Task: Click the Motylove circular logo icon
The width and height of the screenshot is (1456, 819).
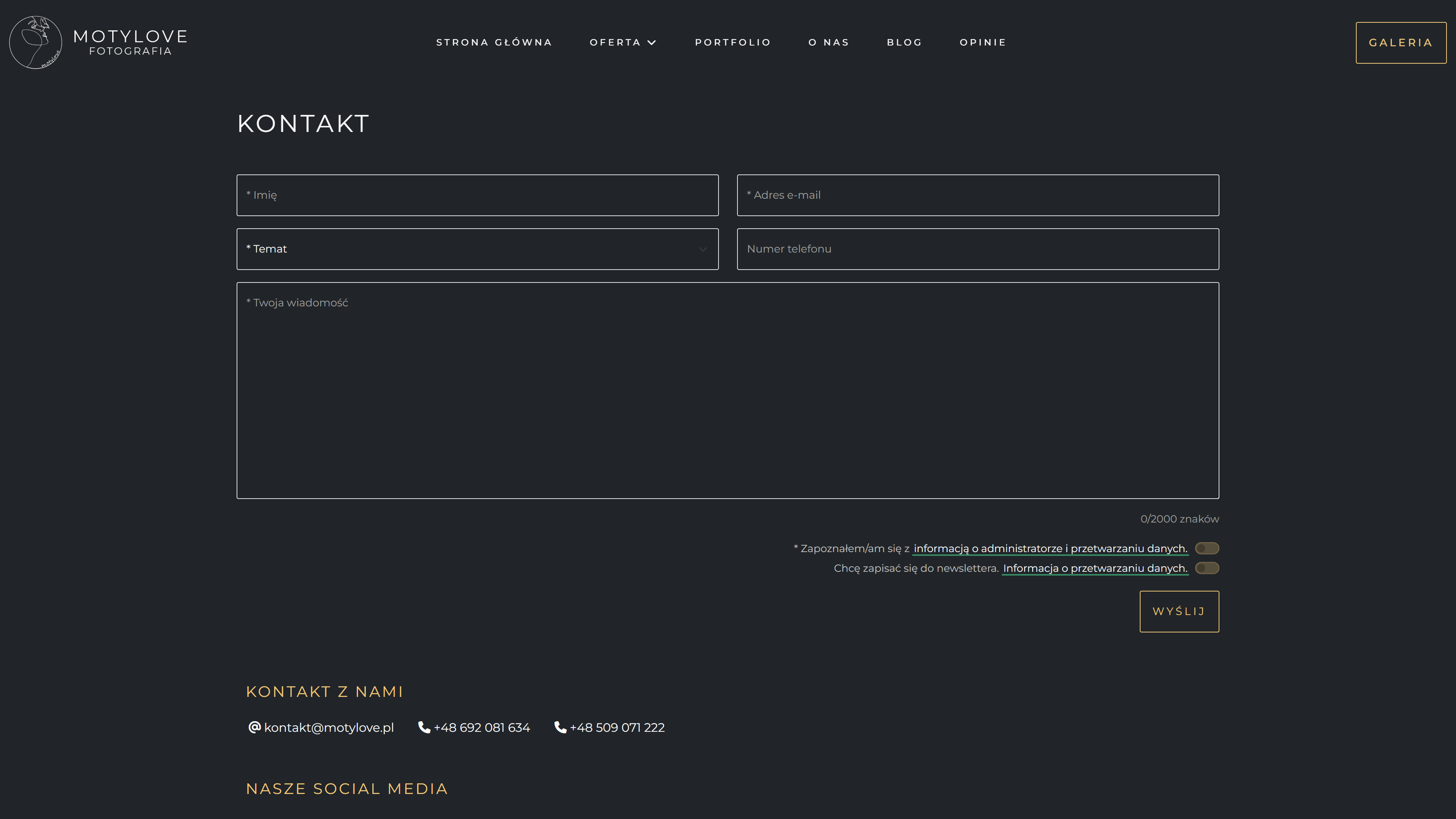Action: [36, 42]
